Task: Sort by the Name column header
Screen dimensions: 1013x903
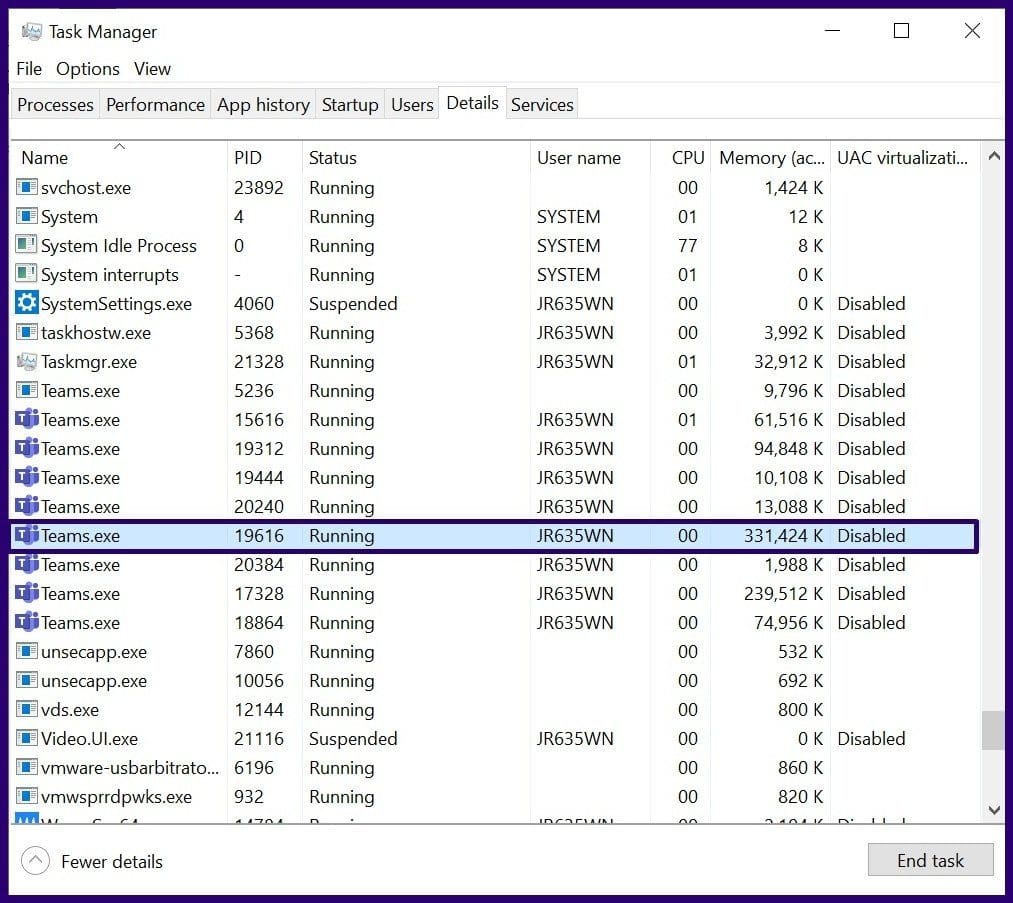Action: point(119,158)
